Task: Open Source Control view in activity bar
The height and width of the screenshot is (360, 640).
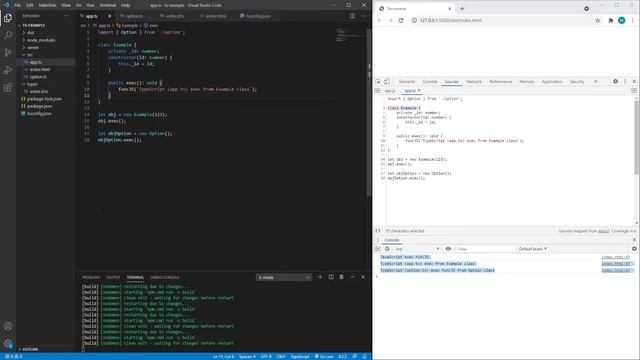Action: 8,53
